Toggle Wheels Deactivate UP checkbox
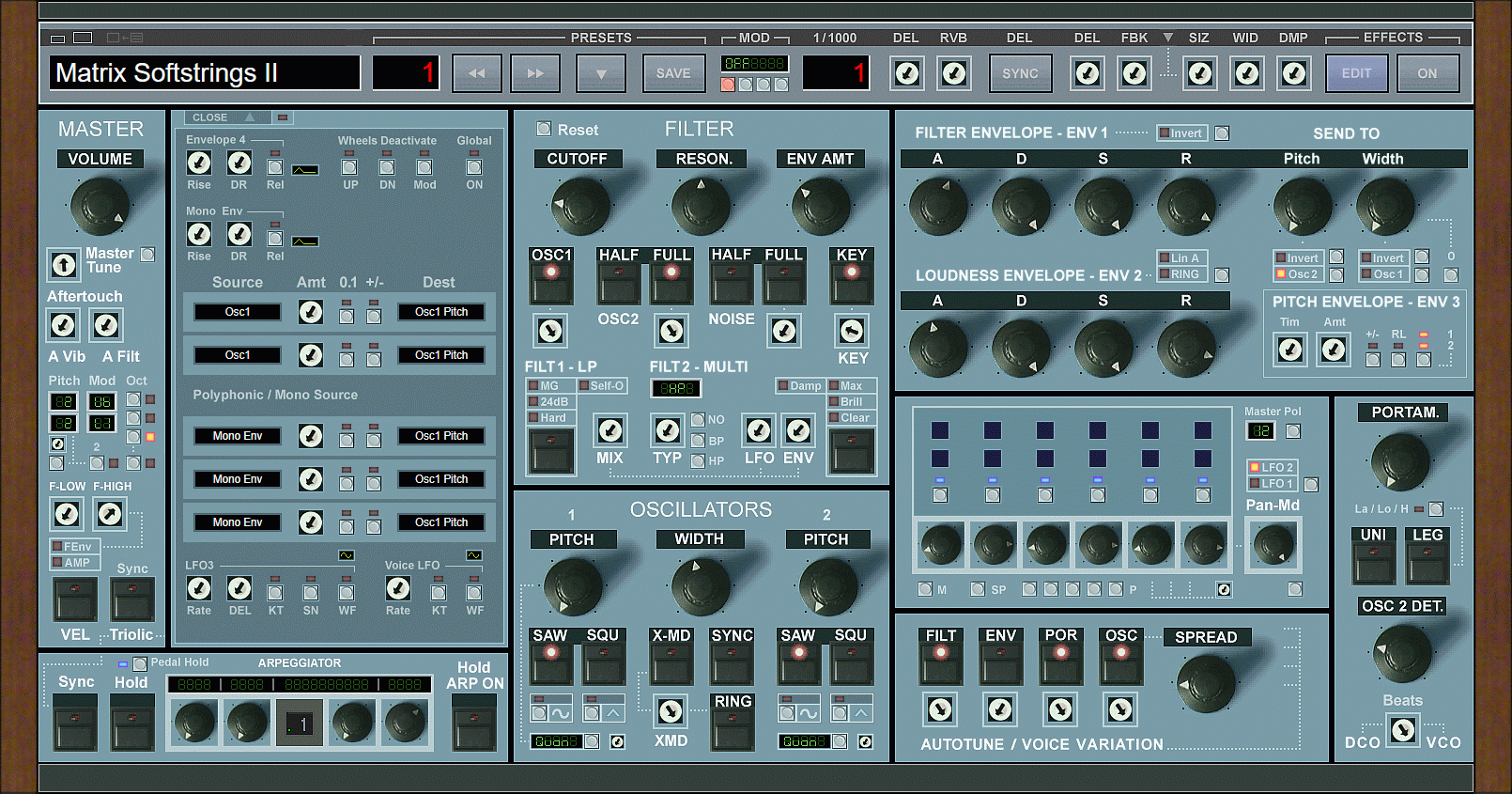The image size is (1512, 794). [349, 166]
